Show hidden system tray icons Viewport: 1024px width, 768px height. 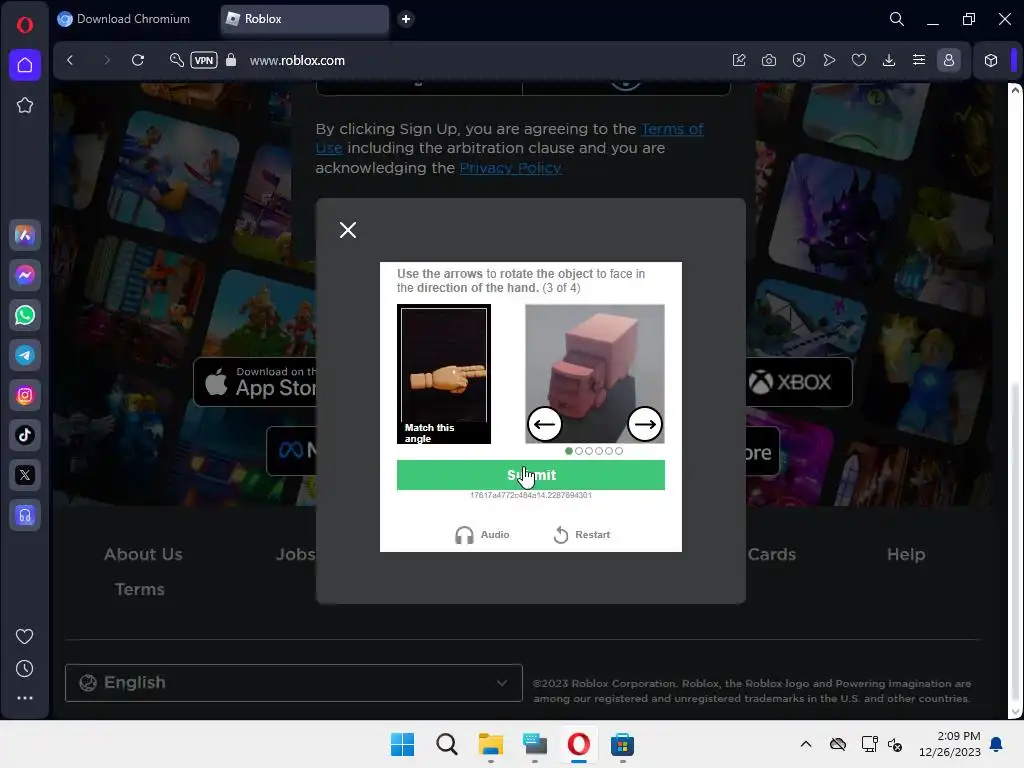[x=806, y=744]
